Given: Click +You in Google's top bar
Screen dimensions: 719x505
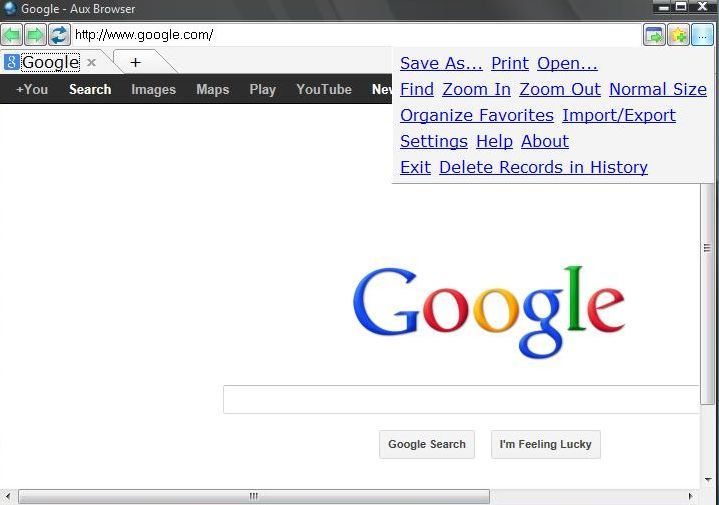Looking at the screenshot, I should click(32, 89).
